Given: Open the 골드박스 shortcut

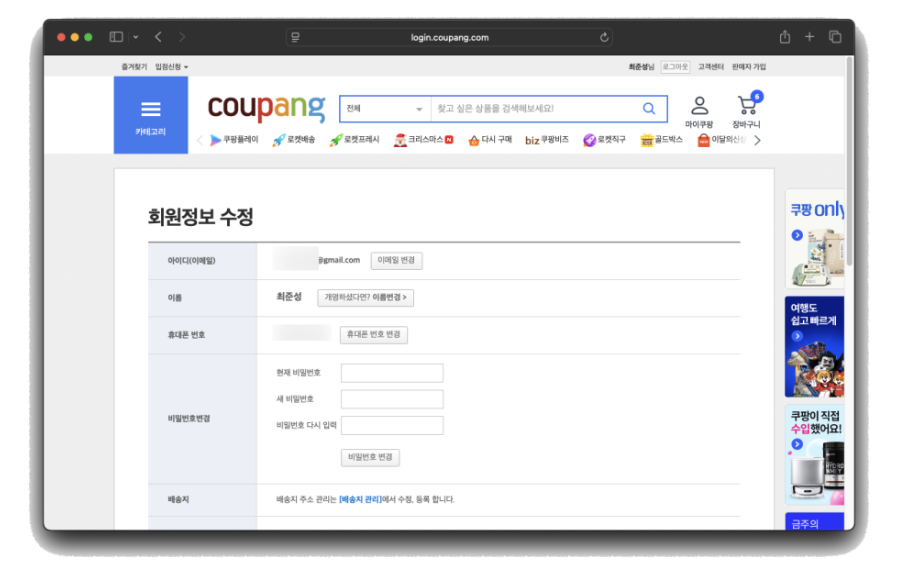Looking at the screenshot, I should click(661, 140).
